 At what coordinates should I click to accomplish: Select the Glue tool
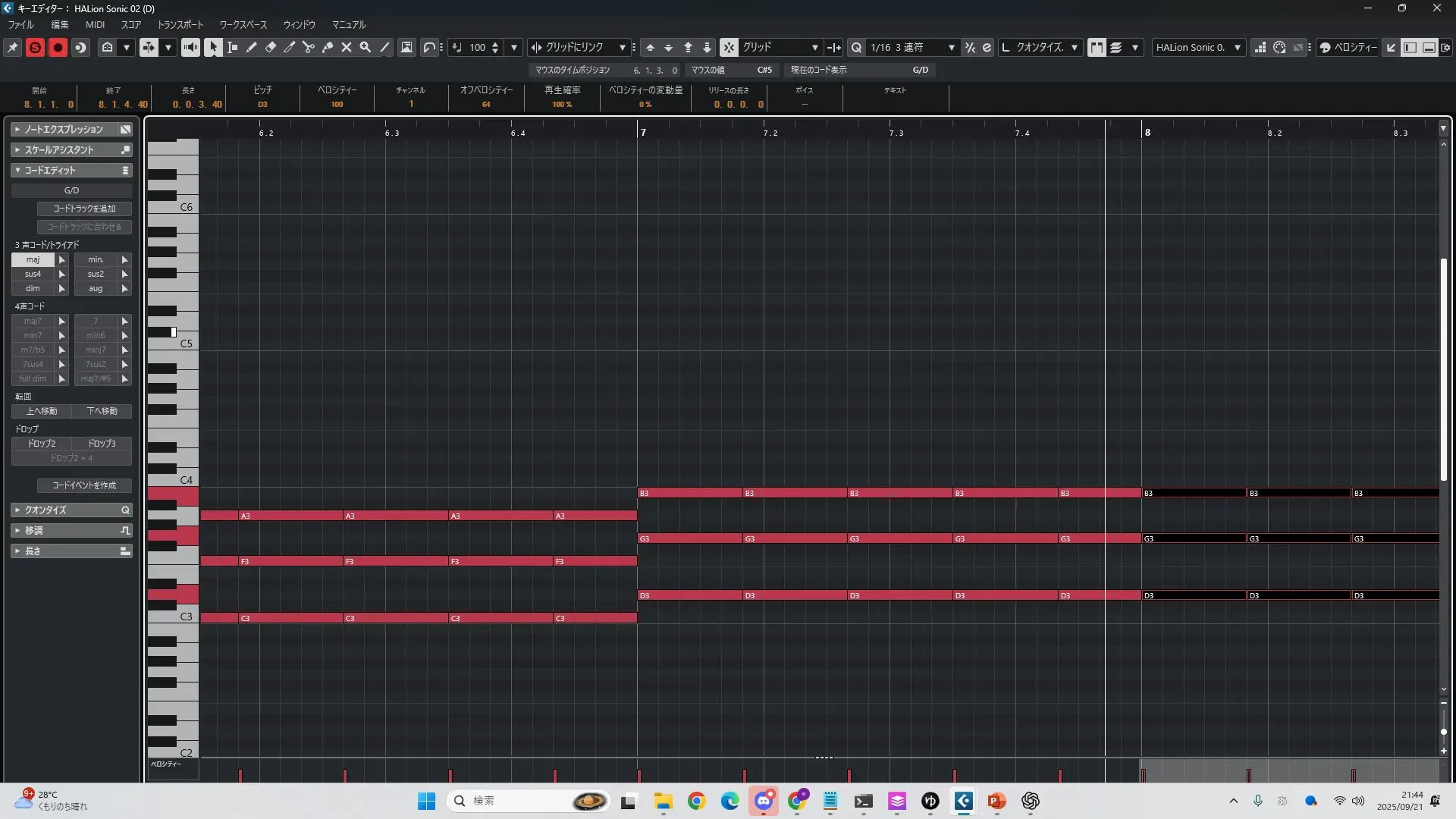(x=328, y=47)
